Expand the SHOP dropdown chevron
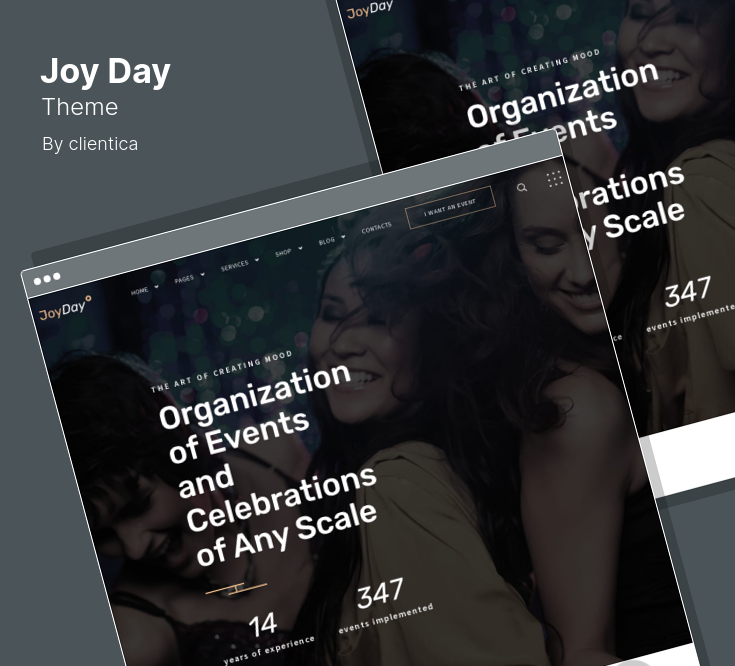Viewport: 735px width, 666px height. coord(300,248)
